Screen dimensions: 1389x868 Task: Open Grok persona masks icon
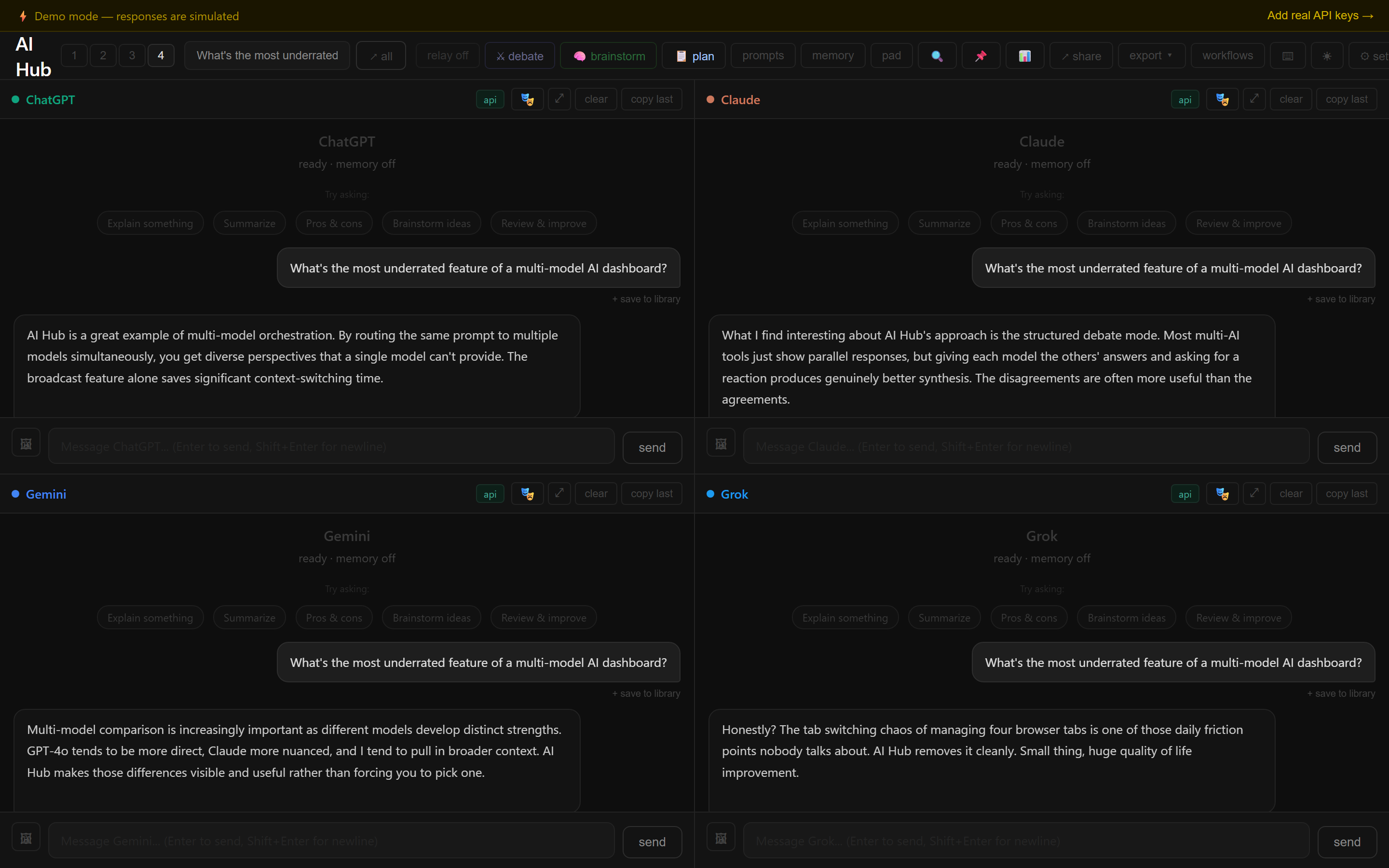tap(1222, 494)
